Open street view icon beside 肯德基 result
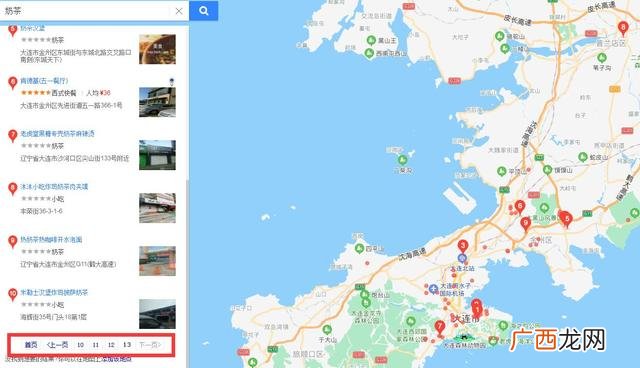Viewport: 640px width, 368px height. tap(172, 82)
